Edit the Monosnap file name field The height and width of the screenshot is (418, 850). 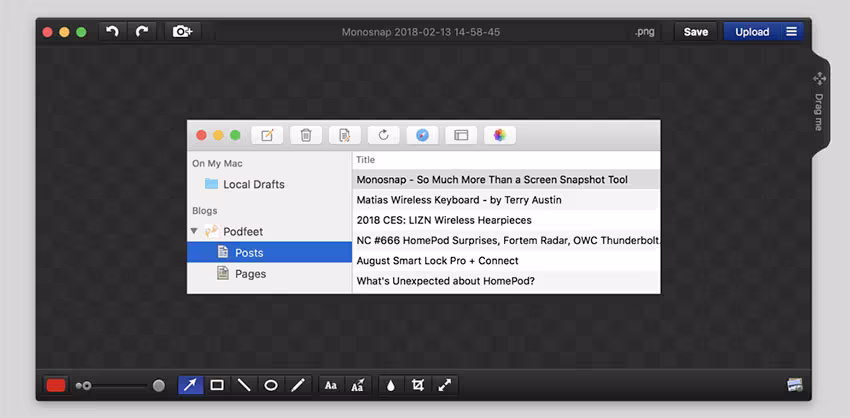click(x=421, y=32)
